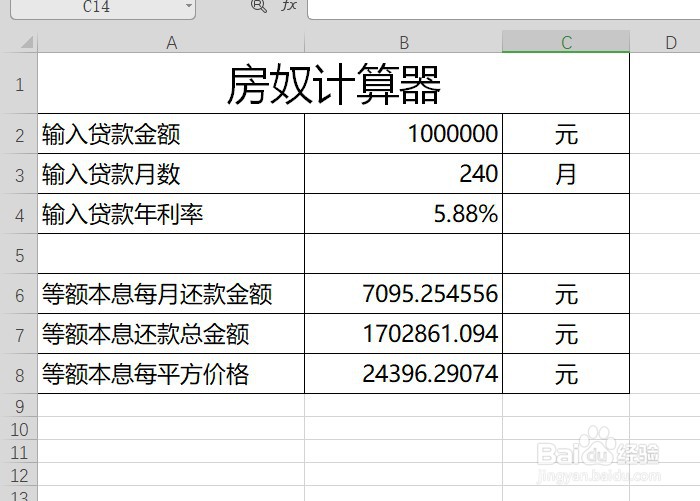Viewport: 700px width, 501px height.
Task: Click empty cell B10
Action: (x=404, y=429)
